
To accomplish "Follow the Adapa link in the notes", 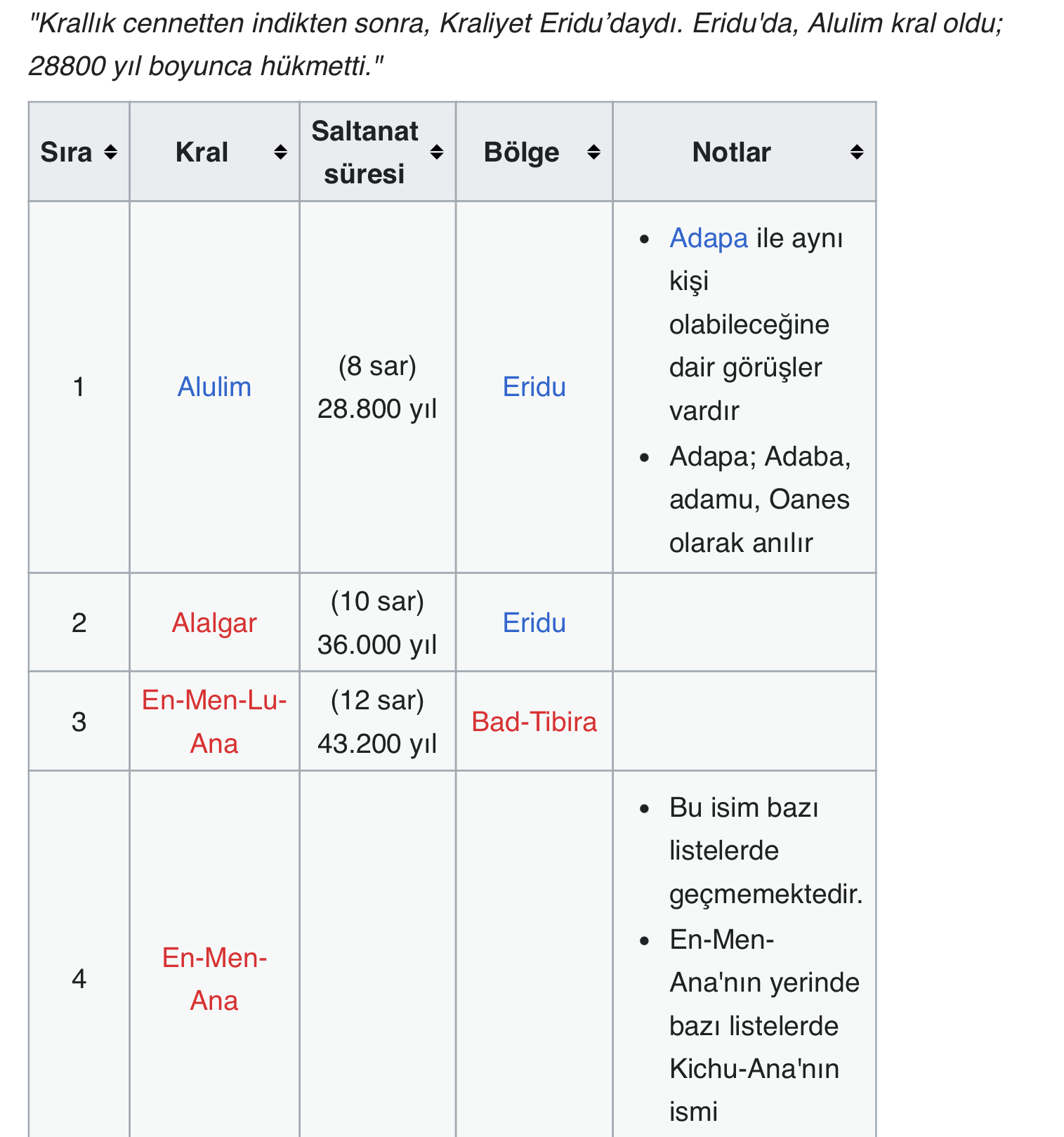I will pos(708,238).
